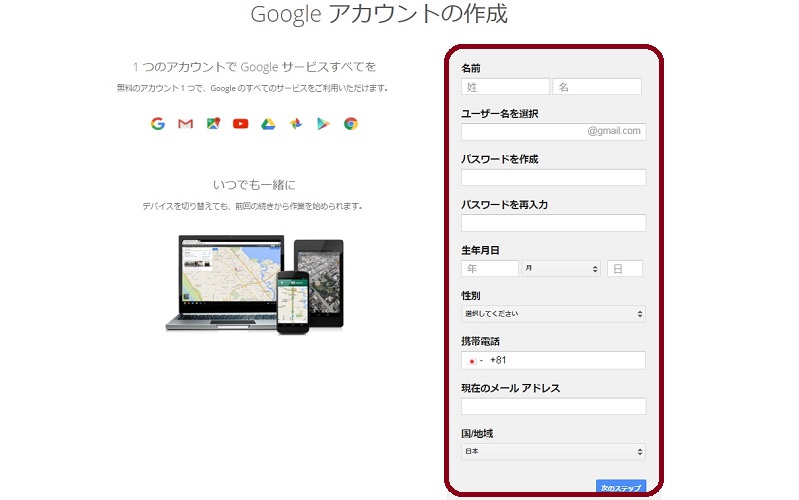Click the いつでも一緒に heading text
Viewport: 799px width, 500px height.
tap(254, 185)
